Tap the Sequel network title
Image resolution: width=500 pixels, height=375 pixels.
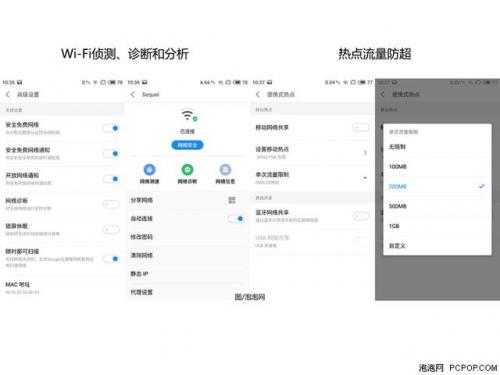(x=151, y=94)
